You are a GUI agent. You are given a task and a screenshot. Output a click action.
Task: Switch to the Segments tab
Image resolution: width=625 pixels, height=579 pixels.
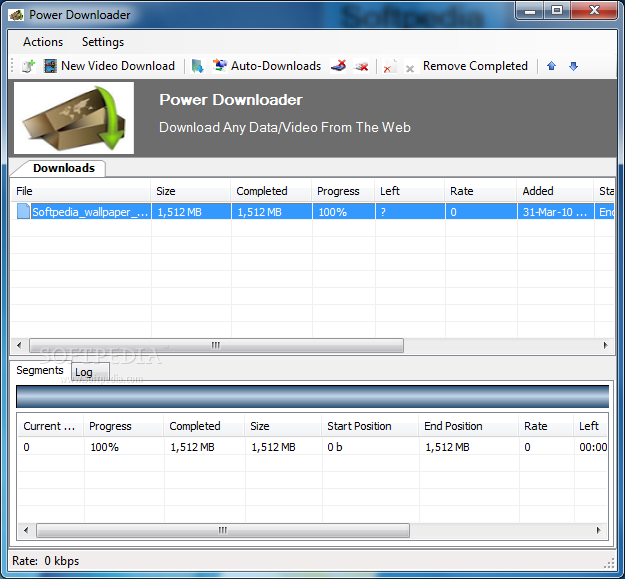(x=40, y=370)
